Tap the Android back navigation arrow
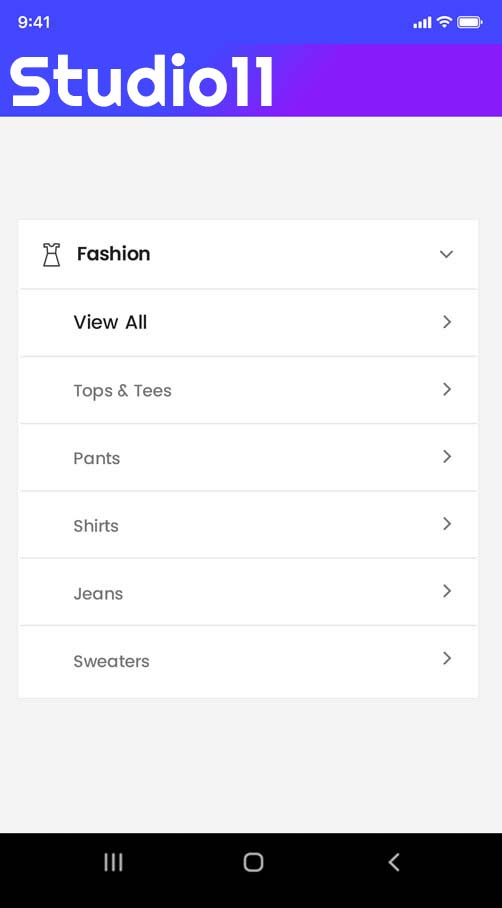502x908 pixels. 394,862
